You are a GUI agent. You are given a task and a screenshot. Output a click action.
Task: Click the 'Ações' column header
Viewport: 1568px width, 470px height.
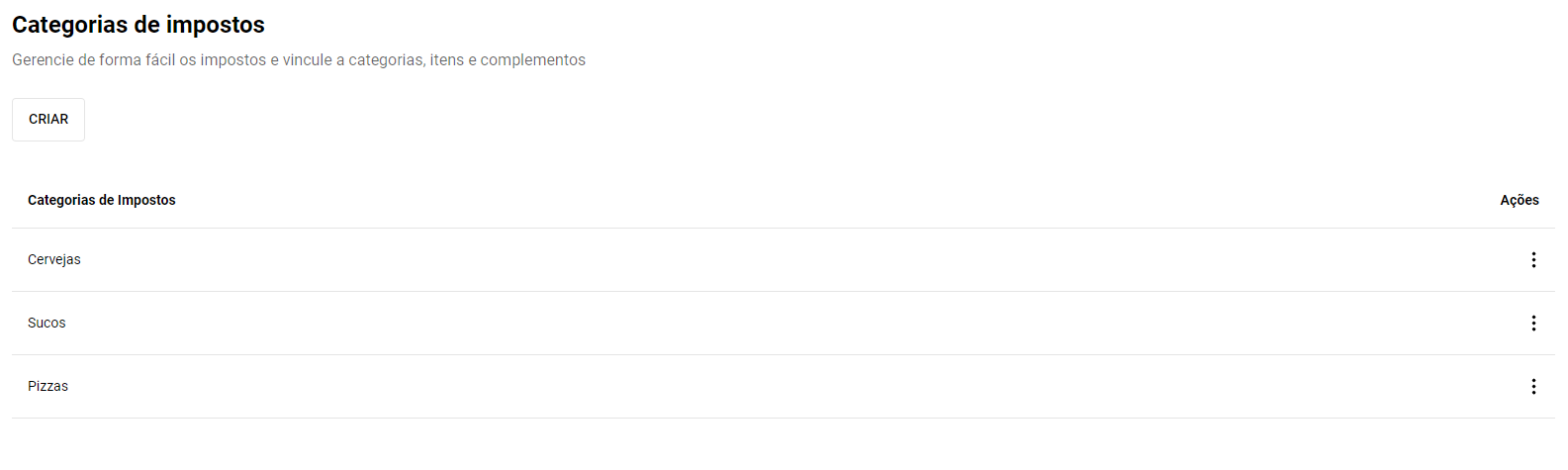tap(1520, 200)
